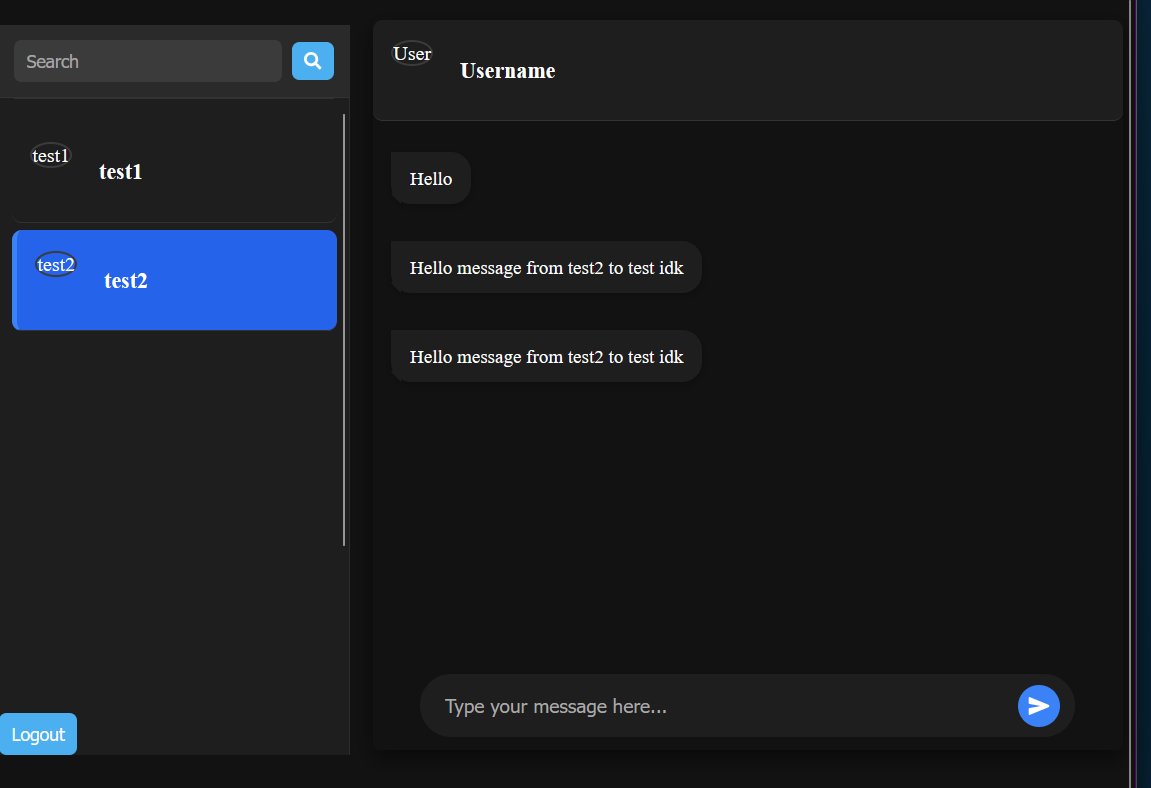Click the last 'Hello message from test2' bubble
The image size is (1151, 788).
click(546, 356)
